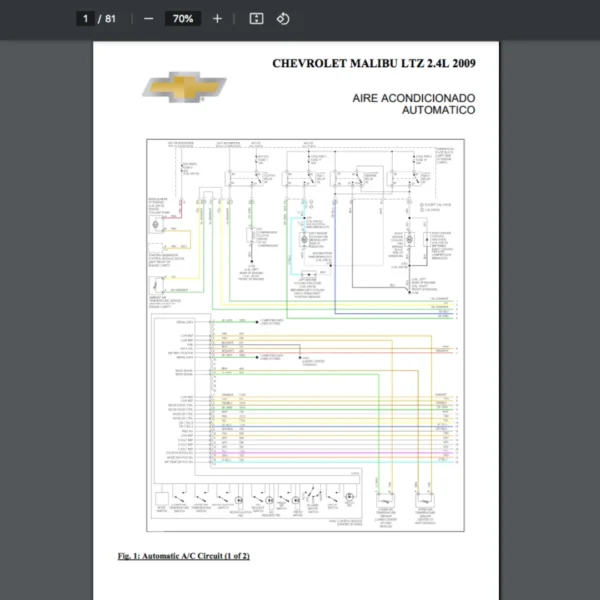Click the dark margin left of the page
The height and width of the screenshot is (600, 600).
[x=45, y=300]
